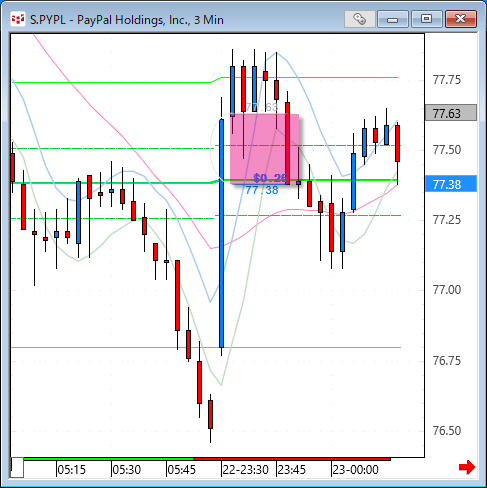The height and width of the screenshot is (488, 487).
Task: Click the 77.25 price axis label
Action: pos(447,220)
